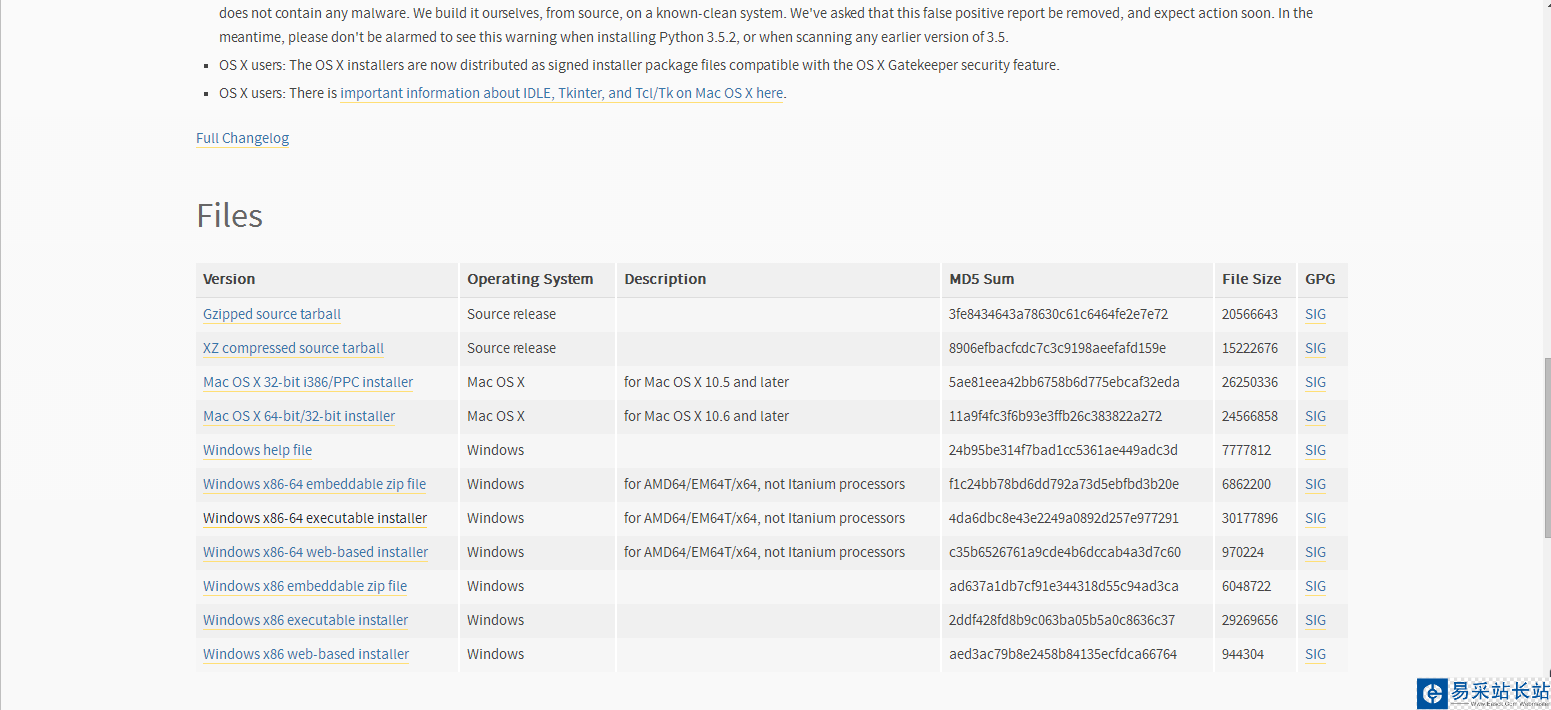Open SIG link for Windows help file
Viewport: 1551px width, 710px height.
(1315, 450)
